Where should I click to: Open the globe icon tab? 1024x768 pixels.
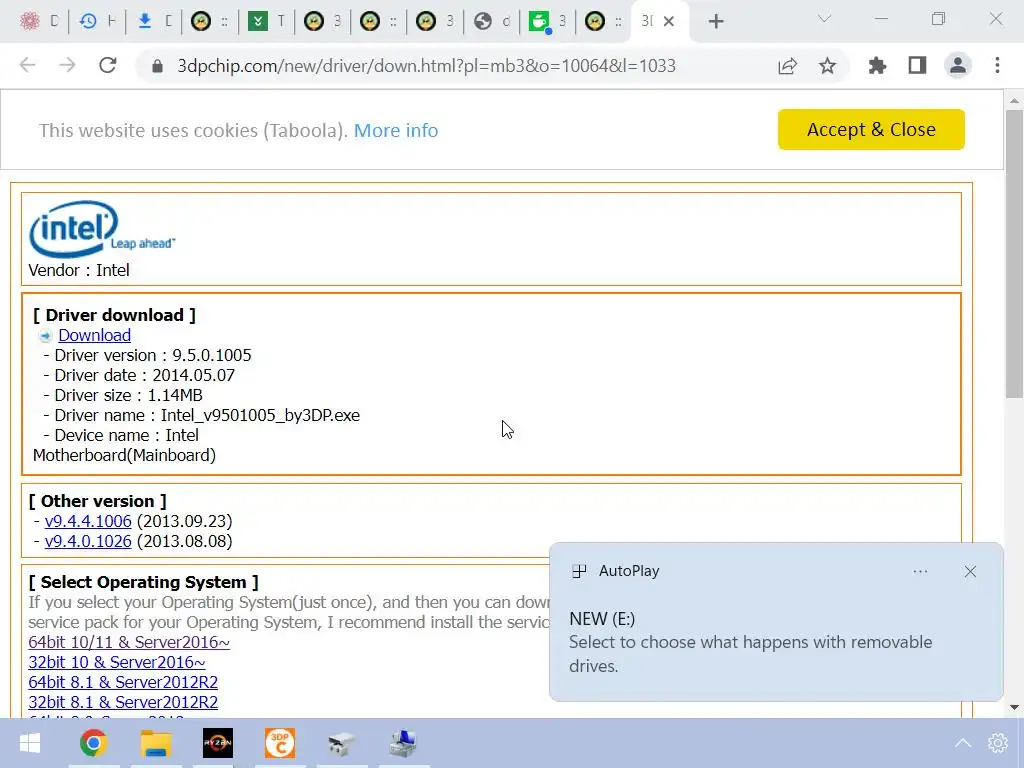pyautogui.click(x=483, y=22)
